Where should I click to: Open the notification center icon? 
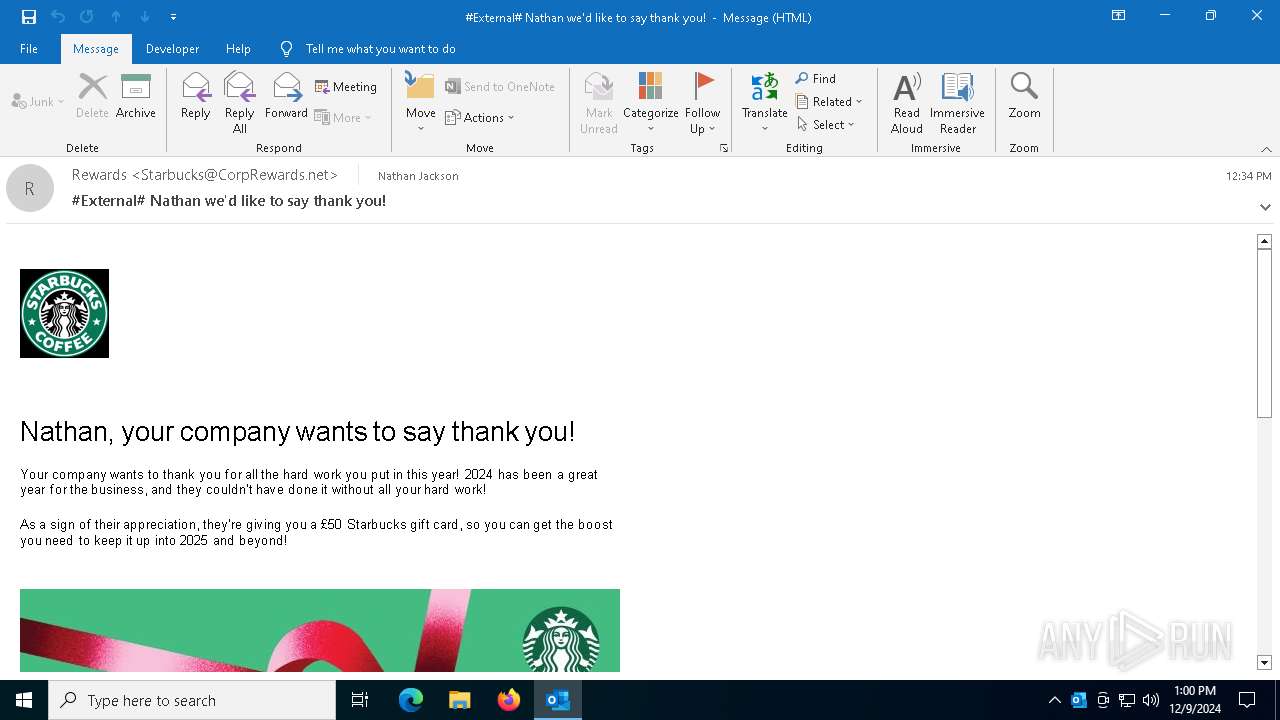coord(1247,700)
